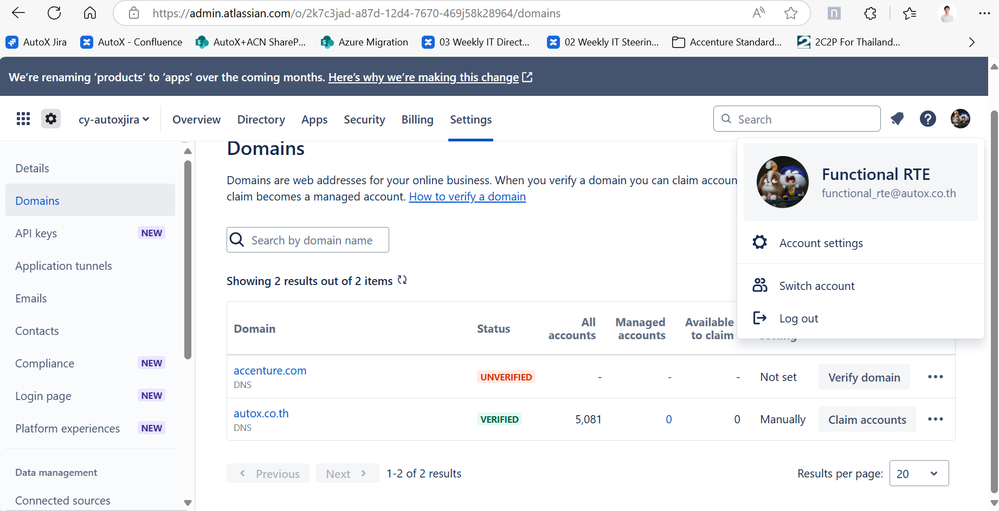This screenshot has width=999, height=511.
Task: Switch to the Overview tab
Action: 196,119
